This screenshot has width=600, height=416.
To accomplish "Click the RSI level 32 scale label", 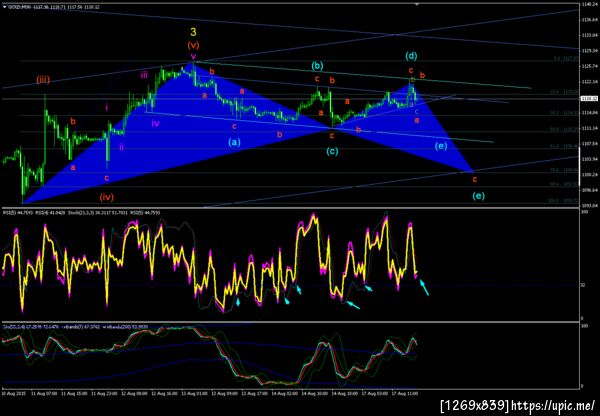I will coord(583,285).
